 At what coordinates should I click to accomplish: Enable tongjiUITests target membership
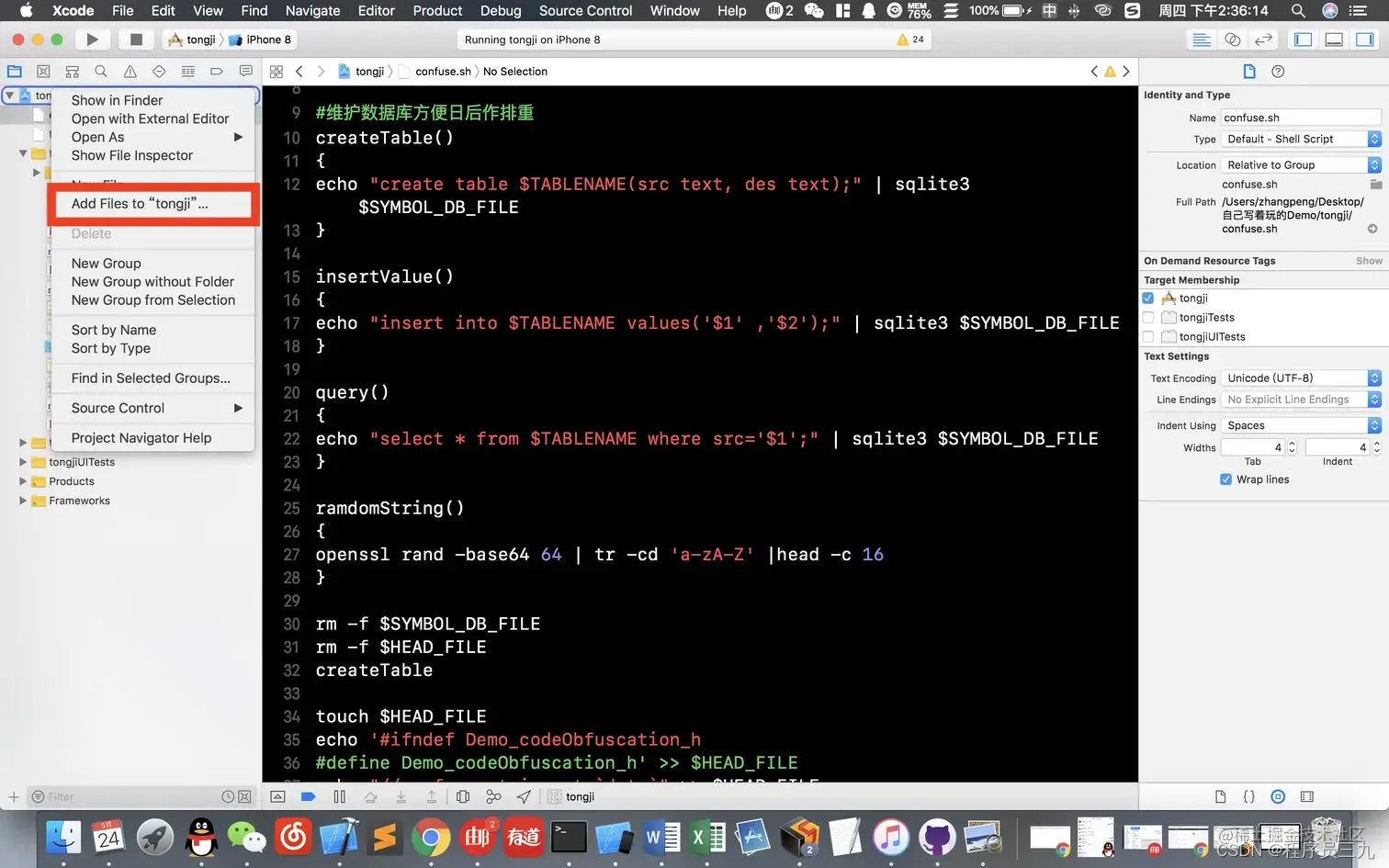click(x=1148, y=337)
